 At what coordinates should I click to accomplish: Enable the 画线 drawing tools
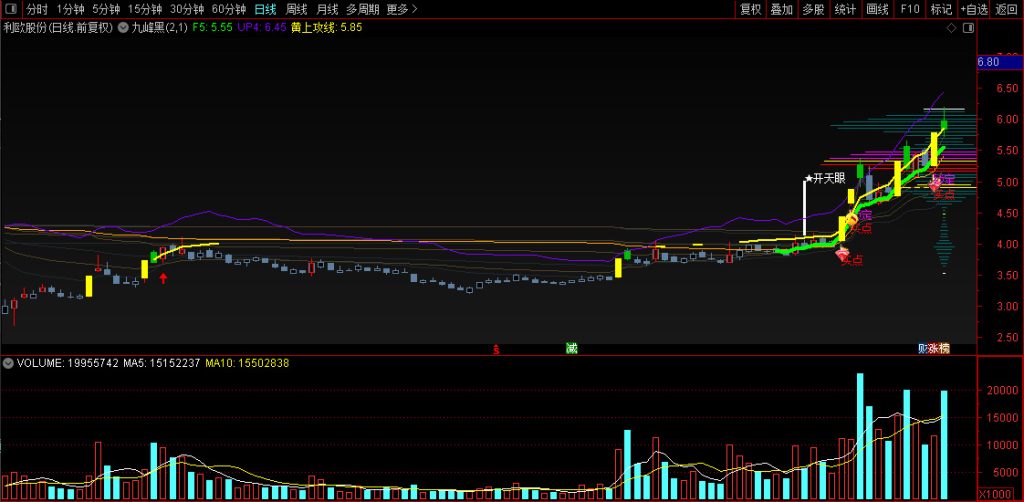(x=877, y=9)
